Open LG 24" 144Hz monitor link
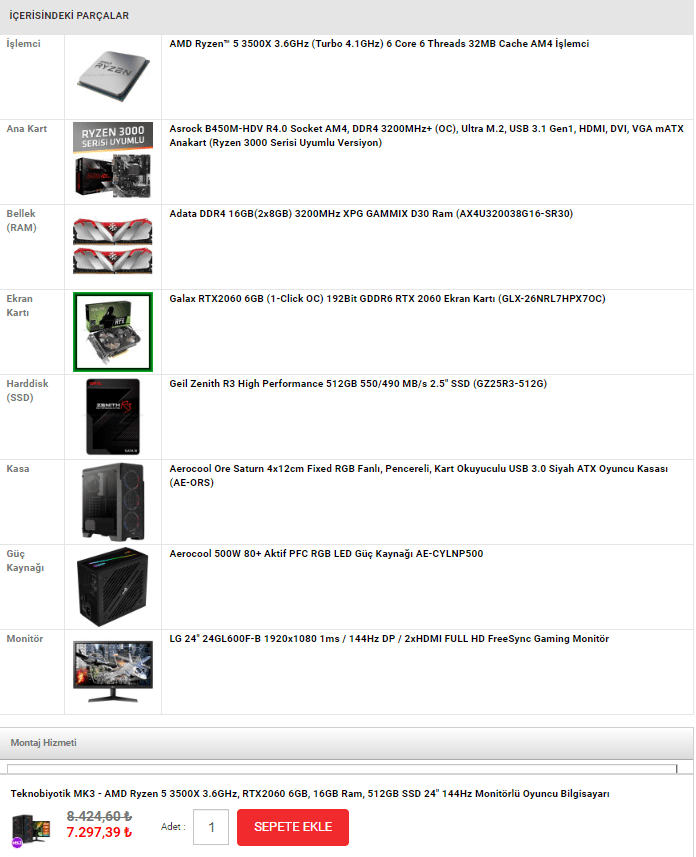696x857 pixels. pos(389,639)
